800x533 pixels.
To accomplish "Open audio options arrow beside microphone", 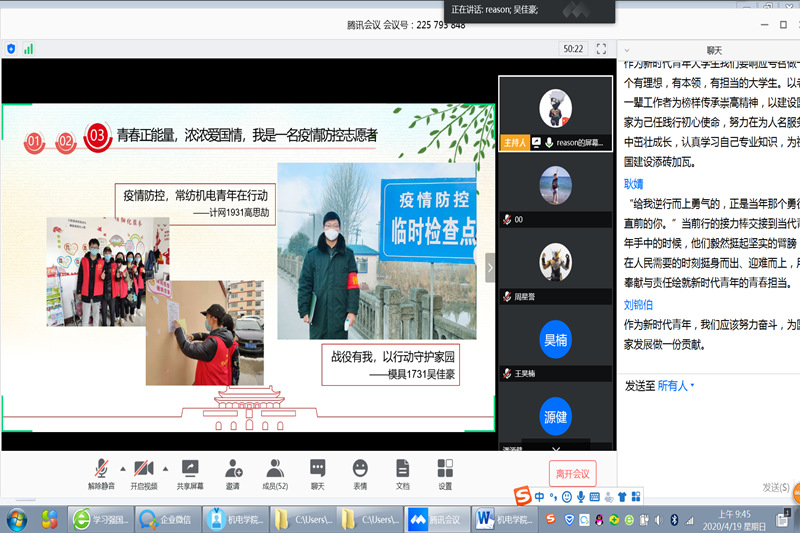I will click(123, 468).
